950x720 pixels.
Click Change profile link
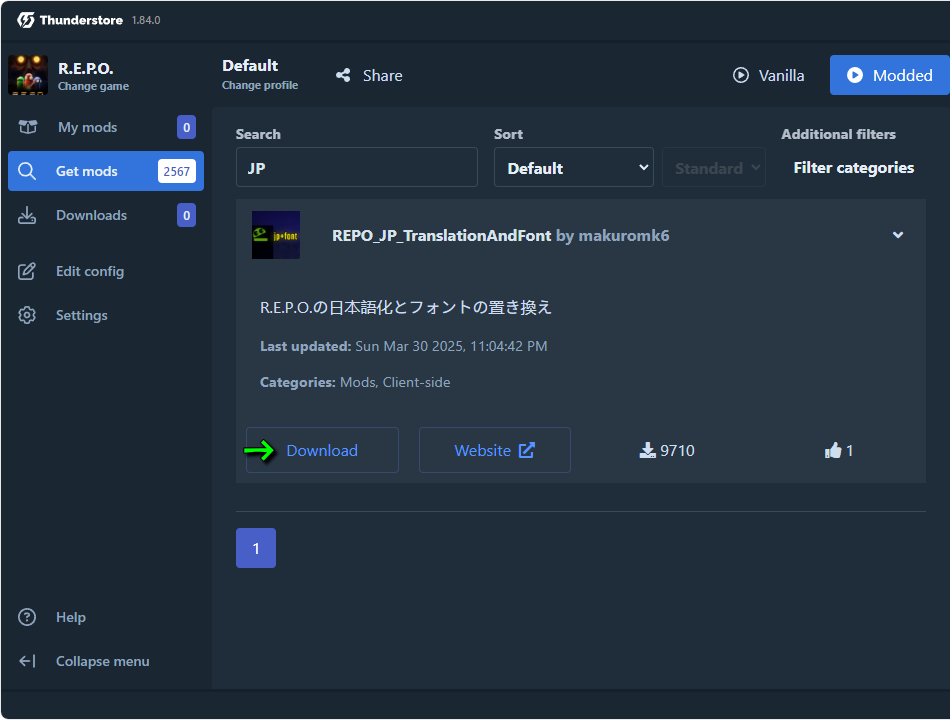point(260,85)
